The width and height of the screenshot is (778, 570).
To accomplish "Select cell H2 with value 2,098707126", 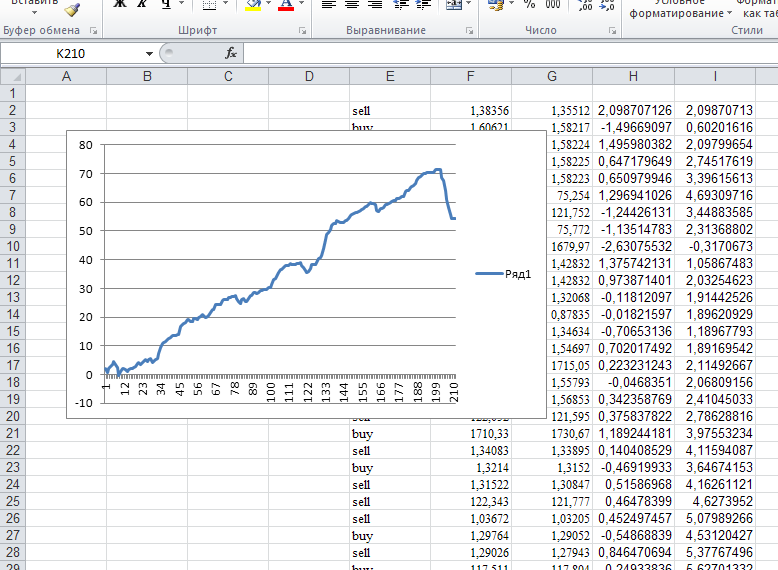I will coord(633,110).
